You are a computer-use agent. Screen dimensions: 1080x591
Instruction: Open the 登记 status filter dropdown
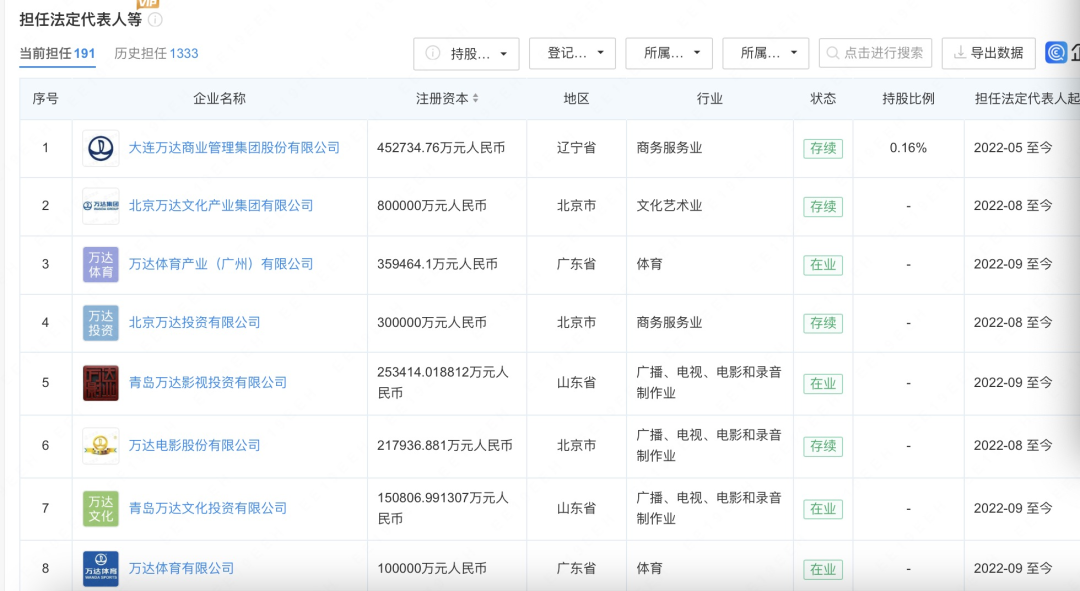point(572,54)
